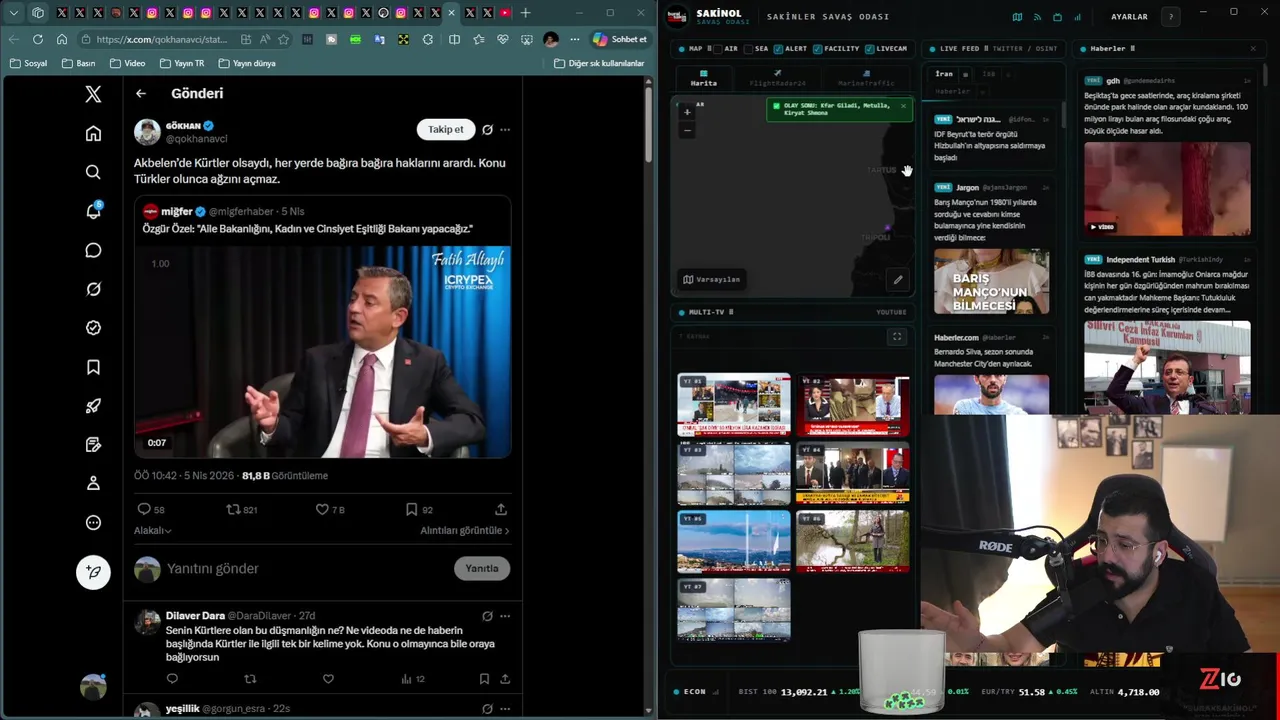Play the Özgür Özel quoted video
Screen dimensions: 1280x720
tap(323, 351)
